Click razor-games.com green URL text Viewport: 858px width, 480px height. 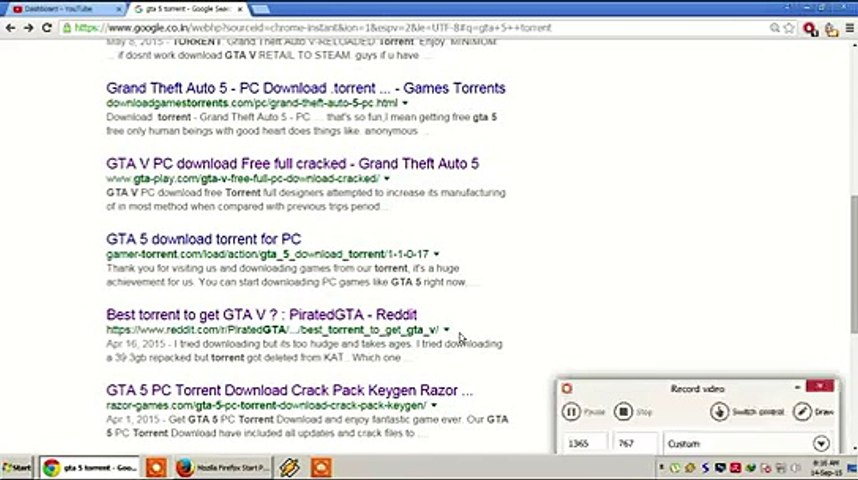pos(266,406)
